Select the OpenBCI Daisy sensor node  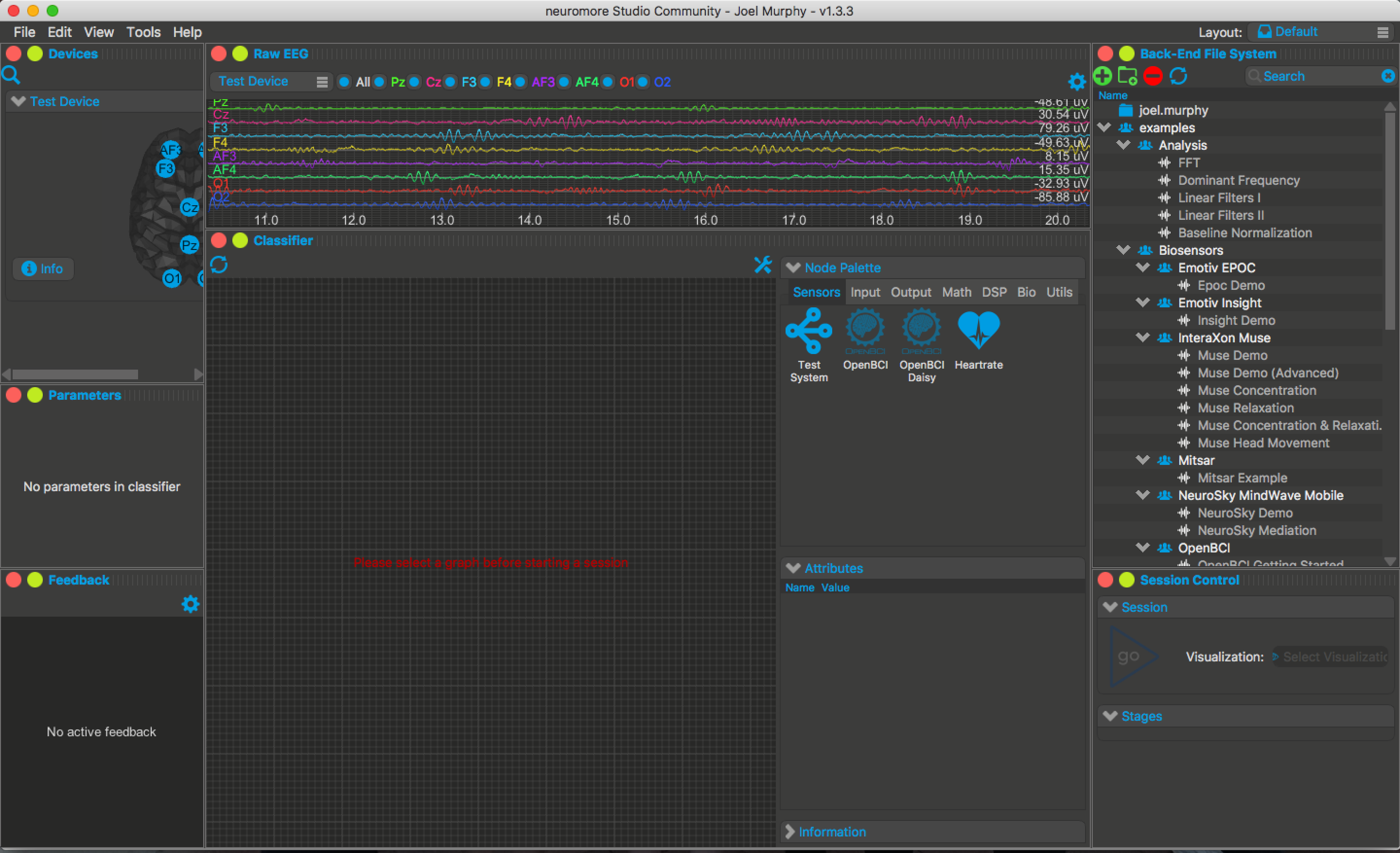click(921, 329)
